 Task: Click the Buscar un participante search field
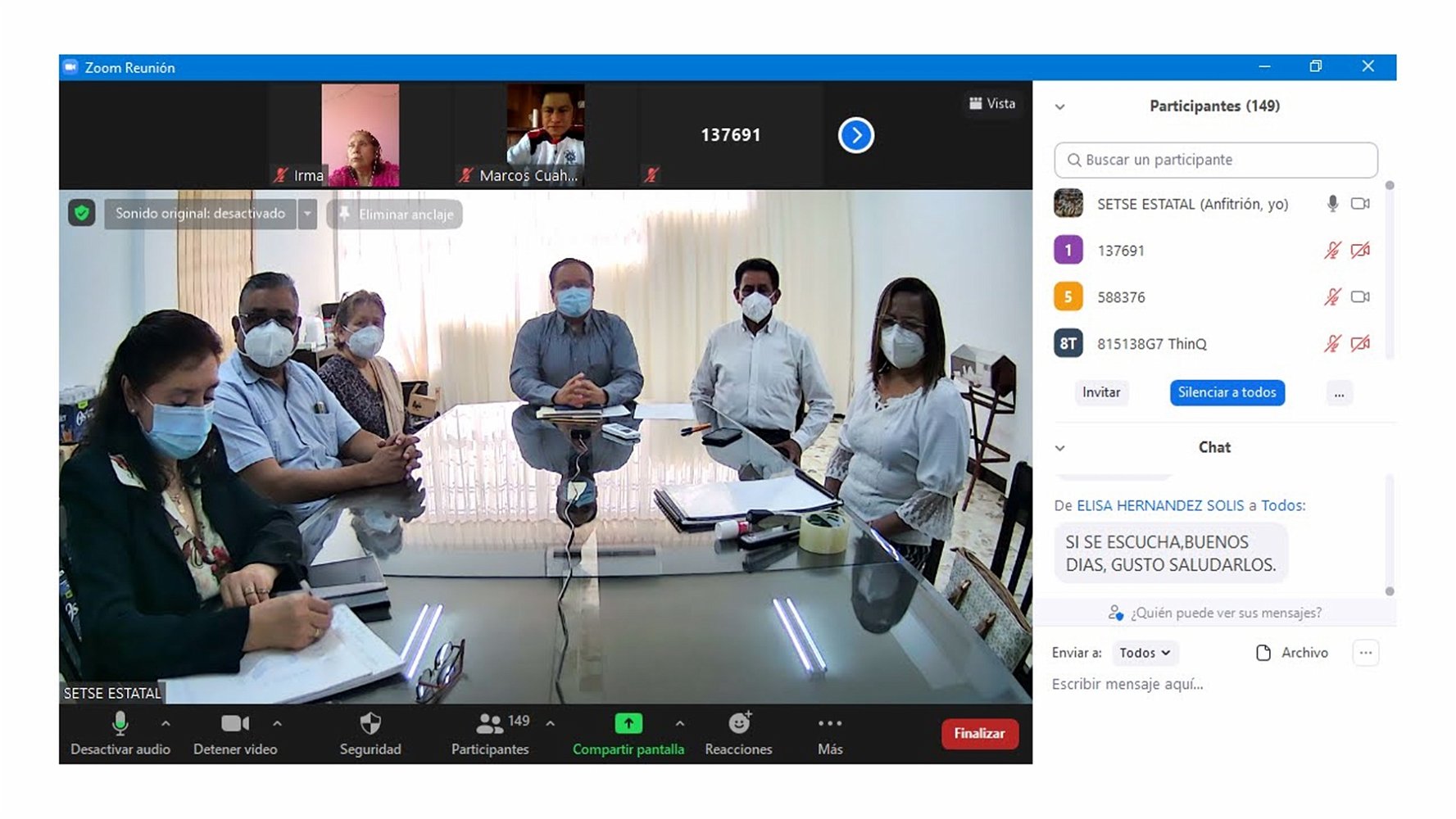coord(1216,160)
